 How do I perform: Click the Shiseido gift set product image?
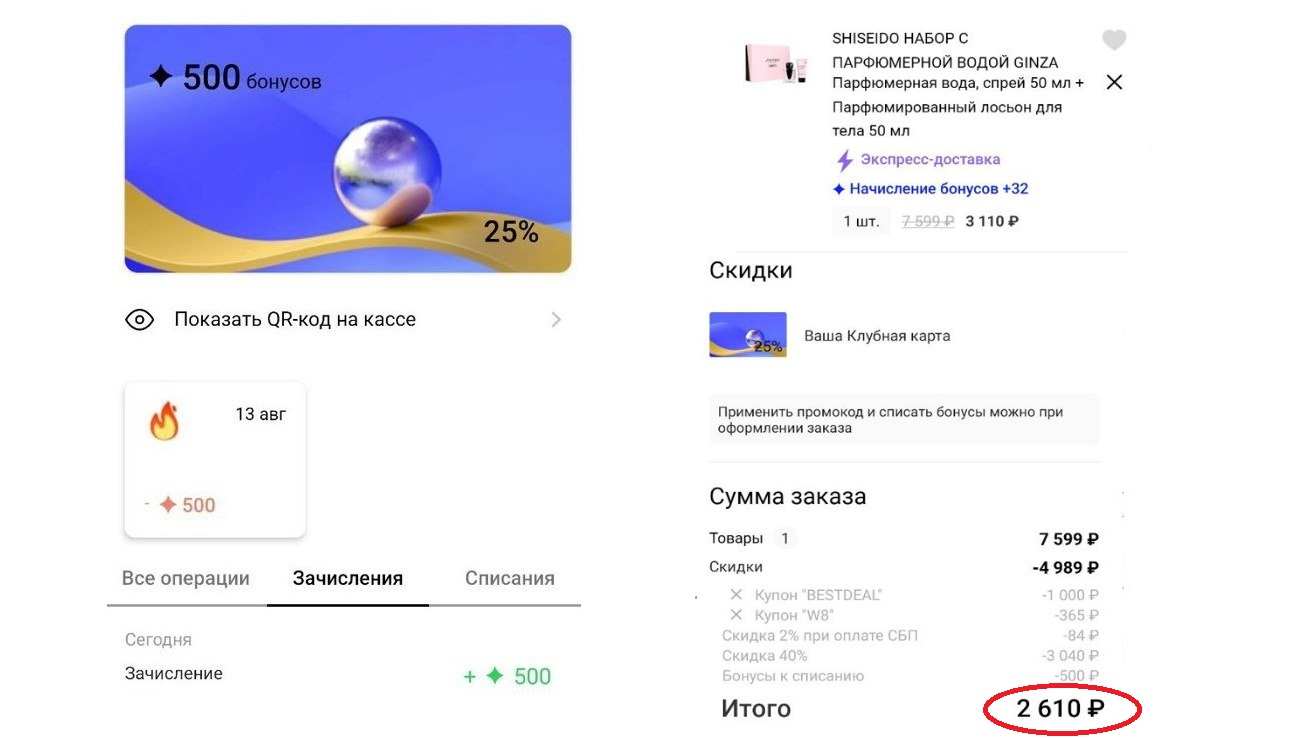click(776, 62)
